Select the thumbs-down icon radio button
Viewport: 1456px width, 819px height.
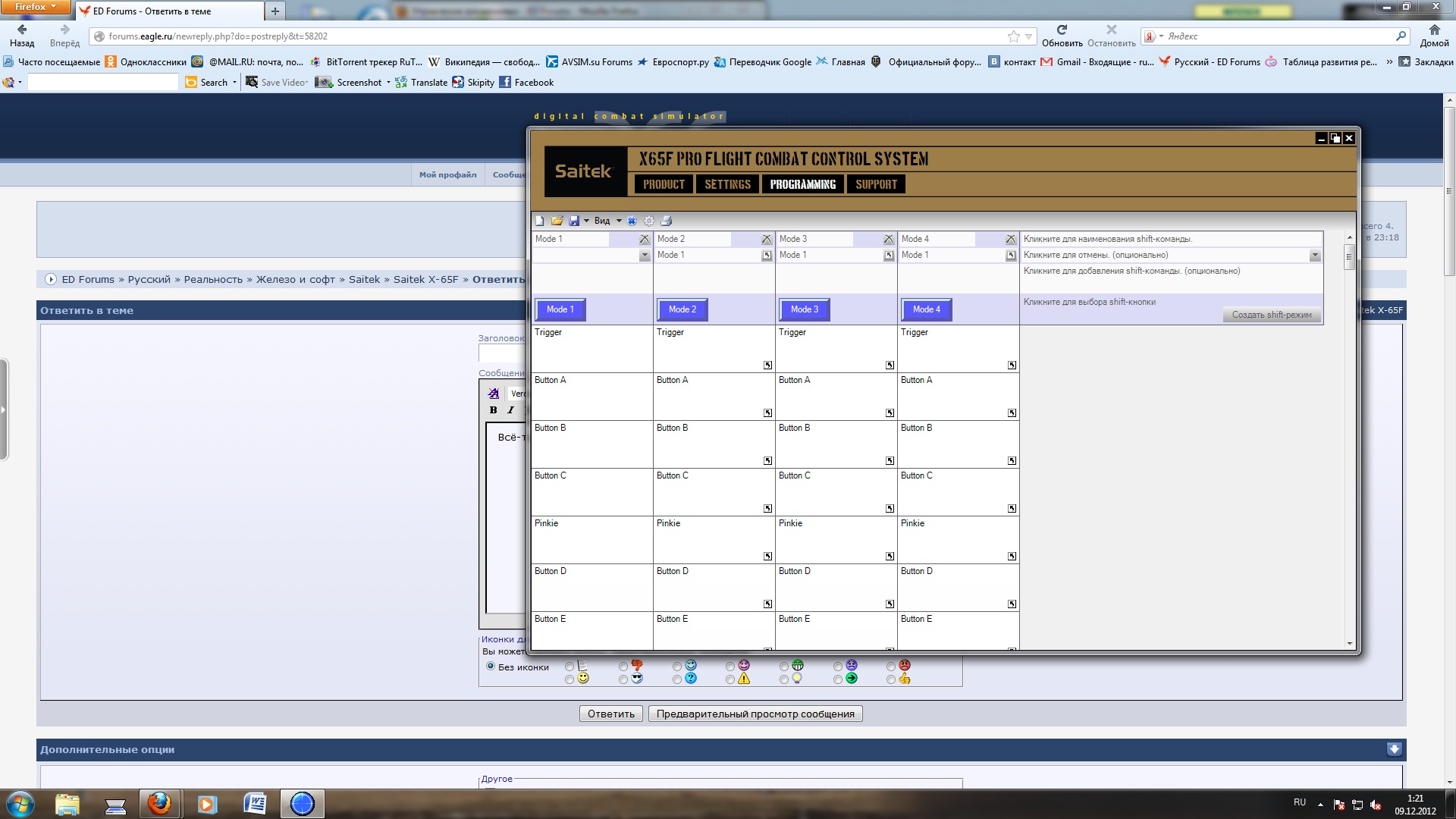coord(623,667)
